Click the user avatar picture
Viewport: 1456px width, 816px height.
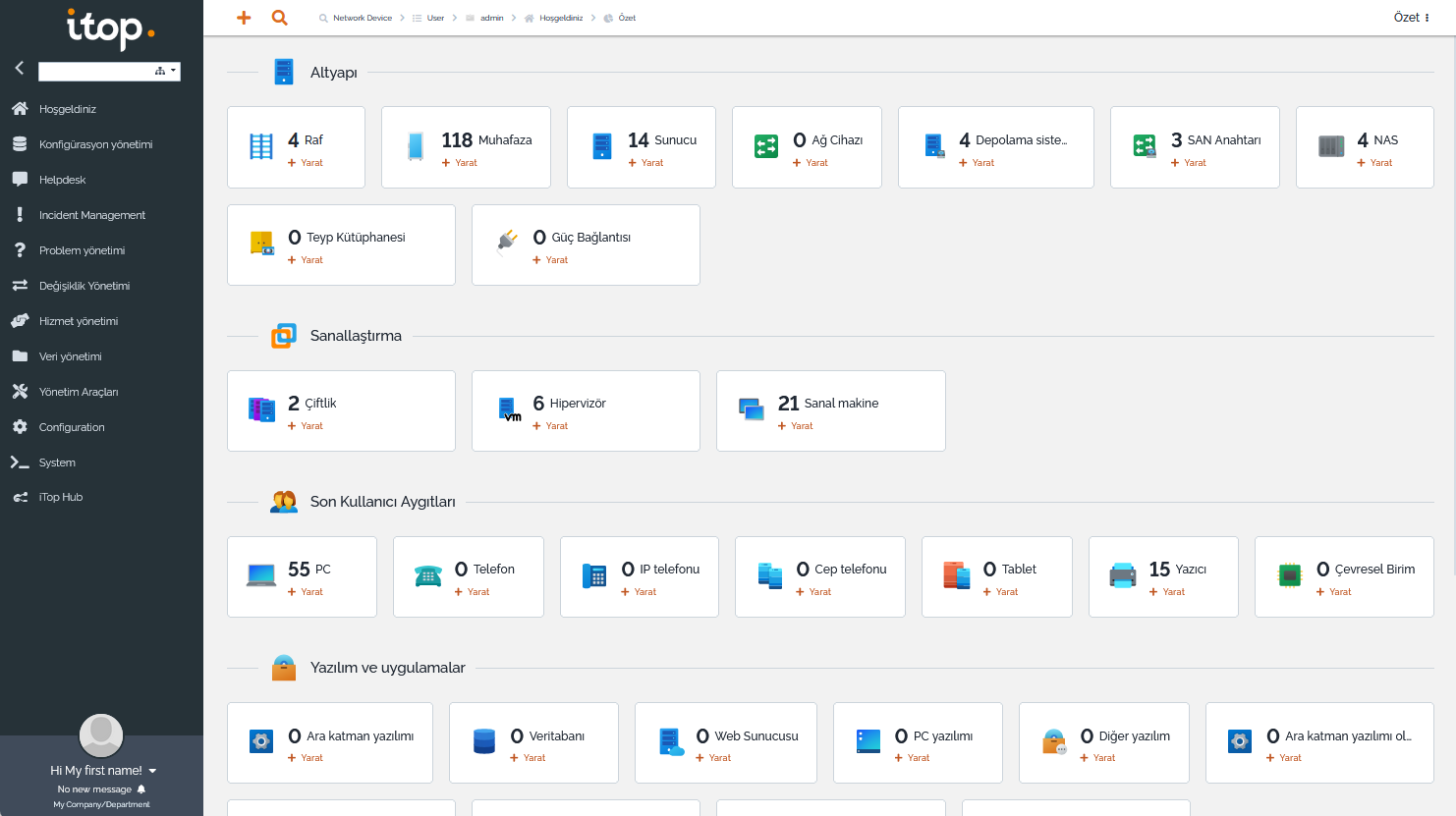101,734
